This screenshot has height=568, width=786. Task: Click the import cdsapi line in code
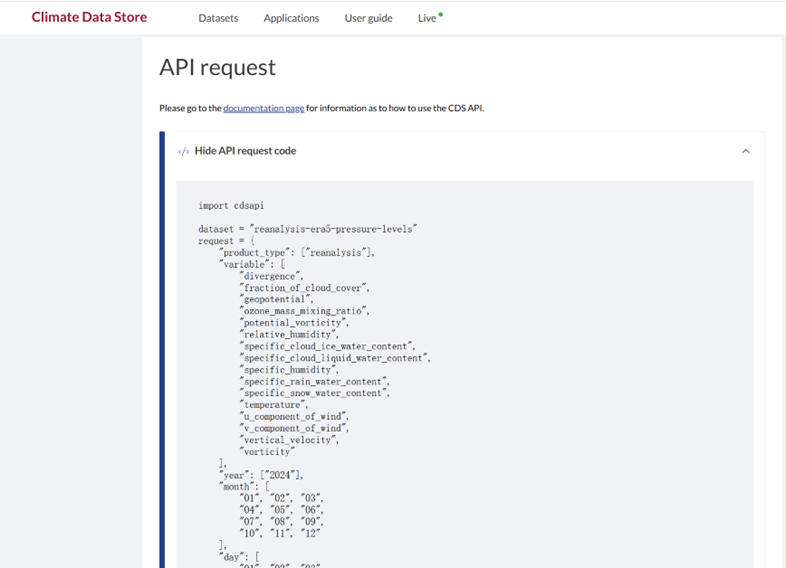(x=231, y=205)
